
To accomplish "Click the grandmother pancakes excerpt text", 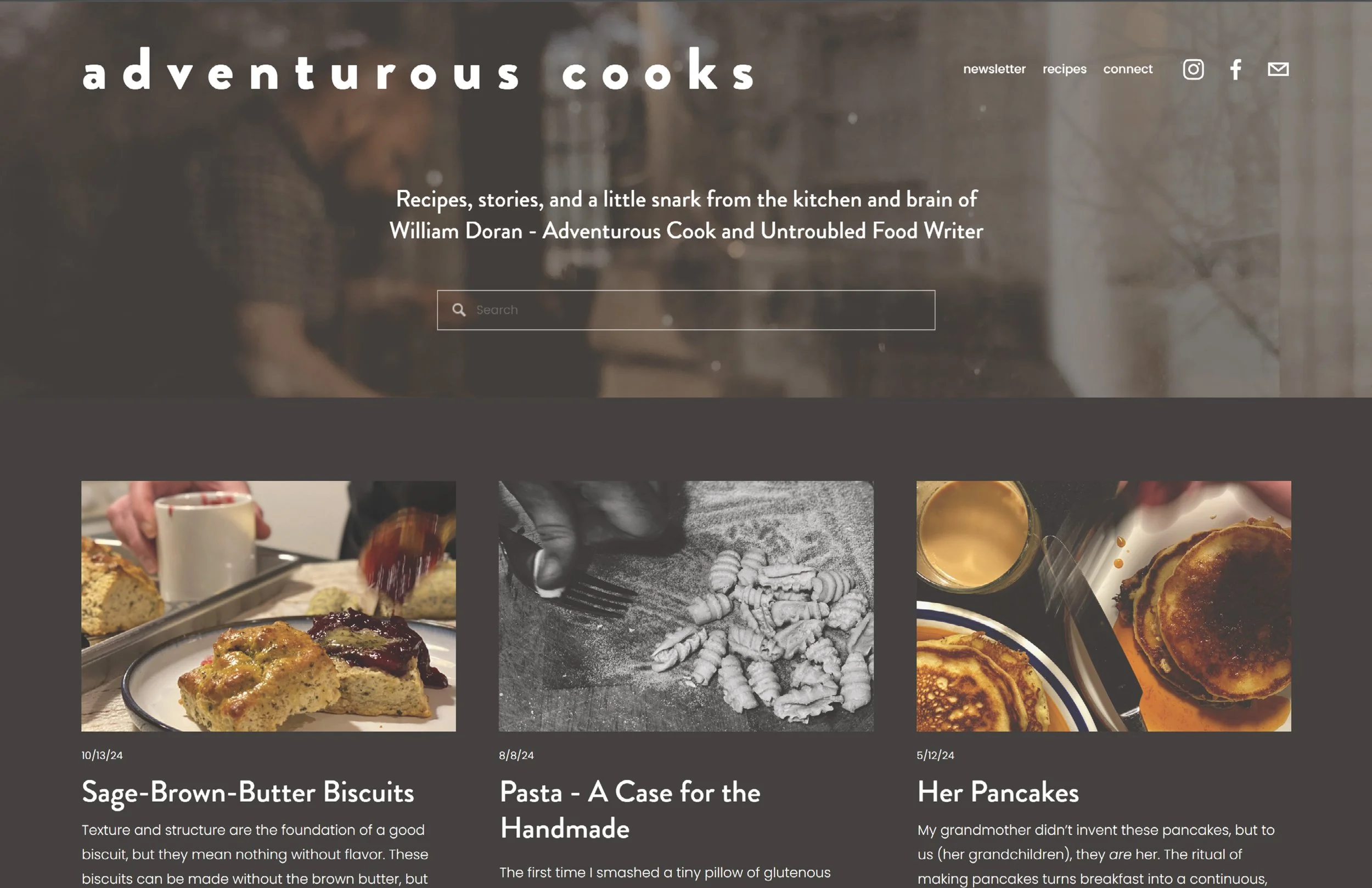I will (1095, 855).
